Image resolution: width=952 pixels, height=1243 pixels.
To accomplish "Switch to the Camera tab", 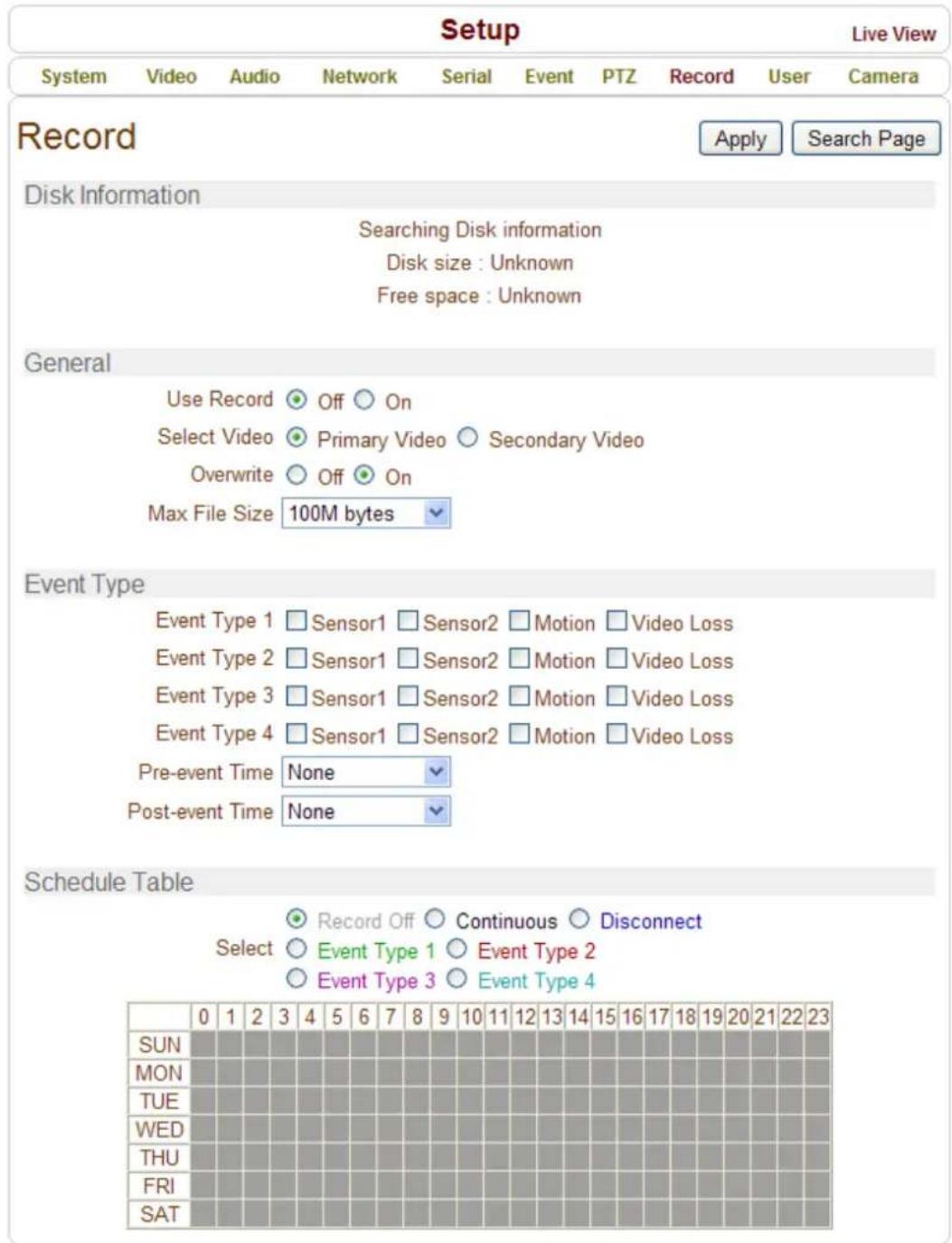I will (x=882, y=77).
